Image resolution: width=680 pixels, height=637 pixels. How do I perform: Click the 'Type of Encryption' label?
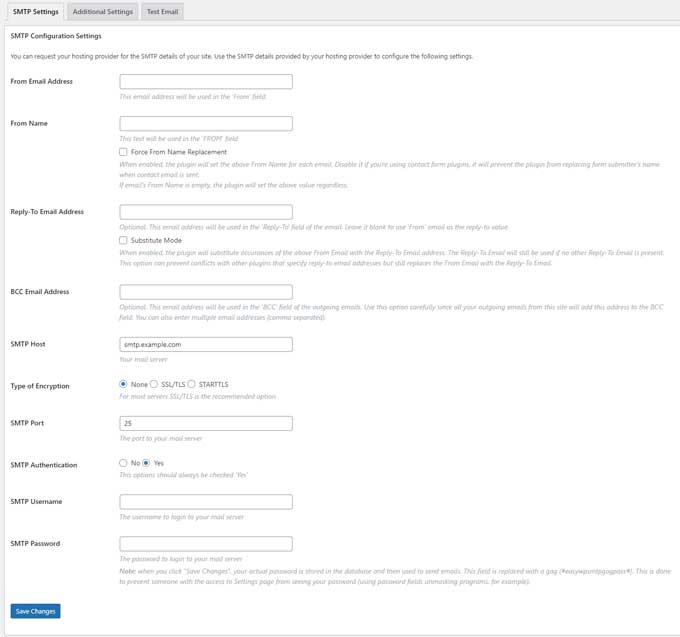pyautogui.click(x=40, y=386)
